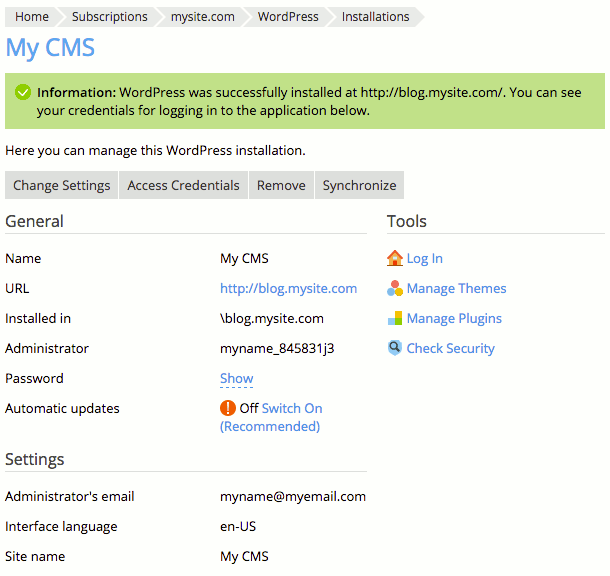Open Access Credentials
Screen dimensions: 610x576
point(183,185)
